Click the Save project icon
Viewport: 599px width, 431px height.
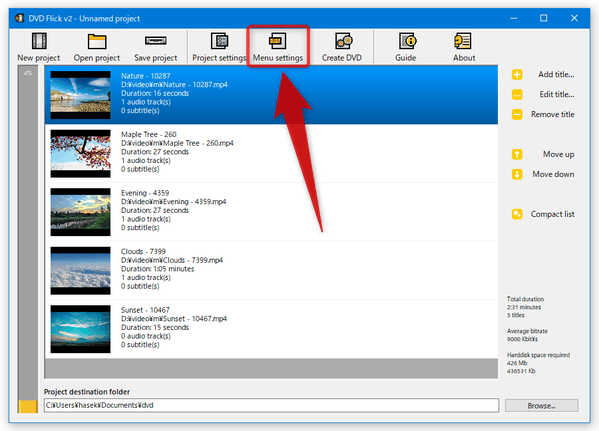pos(155,40)
